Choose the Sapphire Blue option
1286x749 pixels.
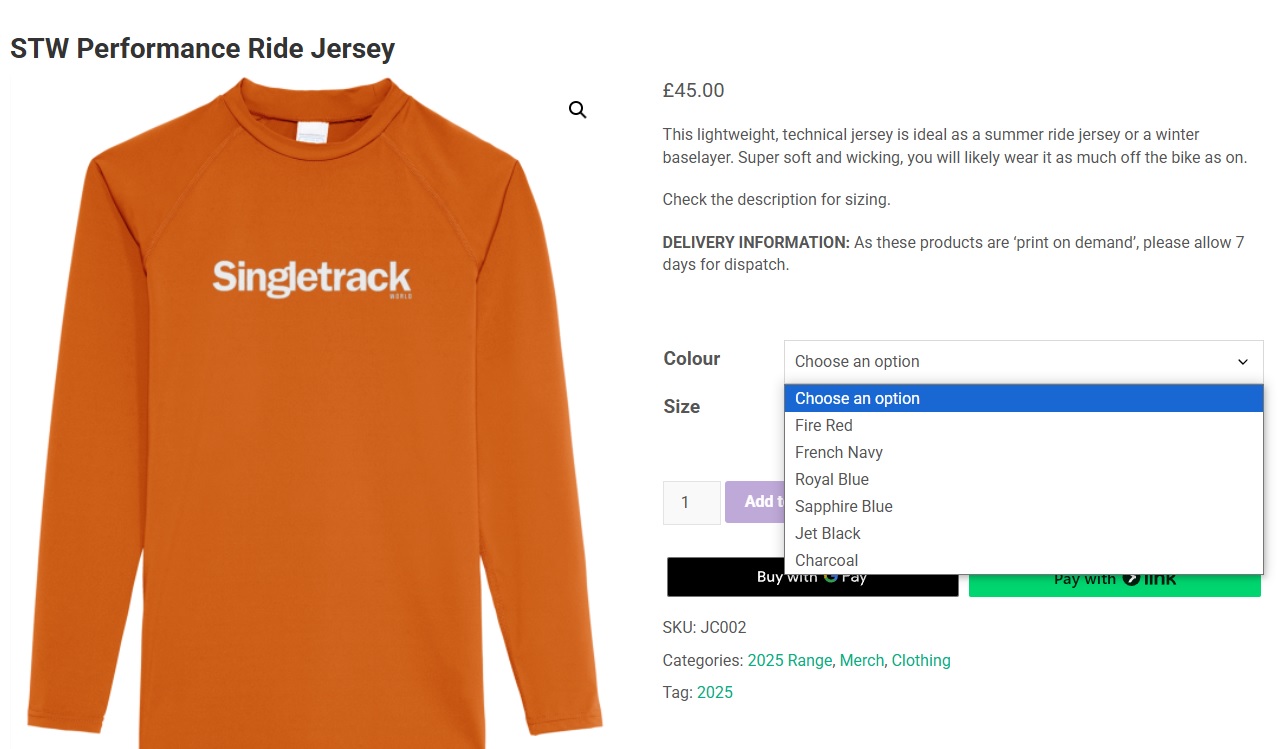tap(844, 506)
